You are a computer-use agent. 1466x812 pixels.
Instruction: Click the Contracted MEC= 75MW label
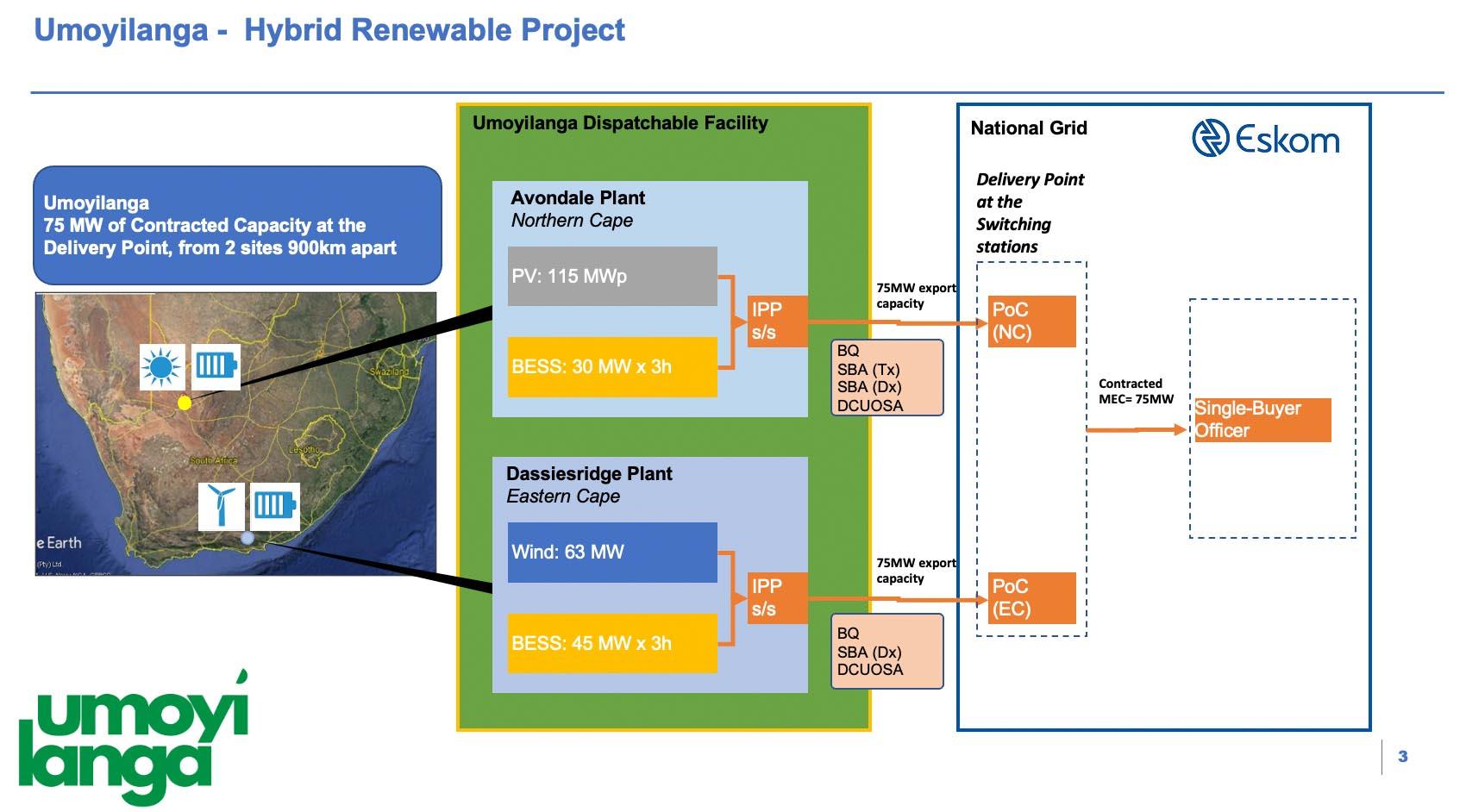(x=1136, y=391)
